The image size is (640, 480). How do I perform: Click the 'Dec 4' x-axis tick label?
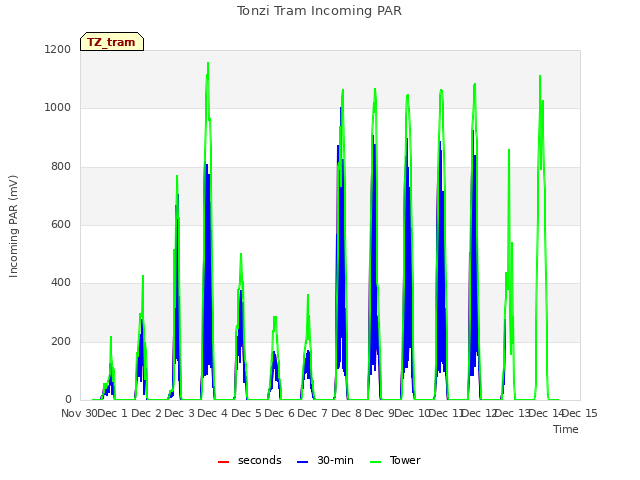pyautogui.click(x=212, y=413)
